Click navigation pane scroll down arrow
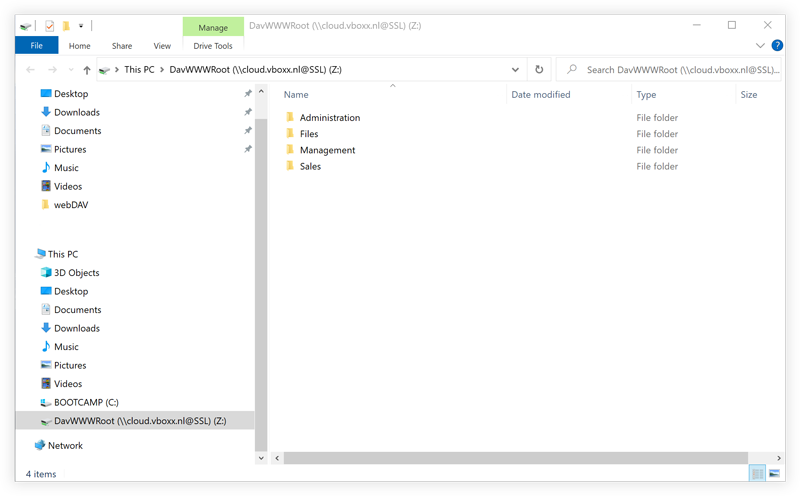 pyautogui.click(x=261, y=458)
